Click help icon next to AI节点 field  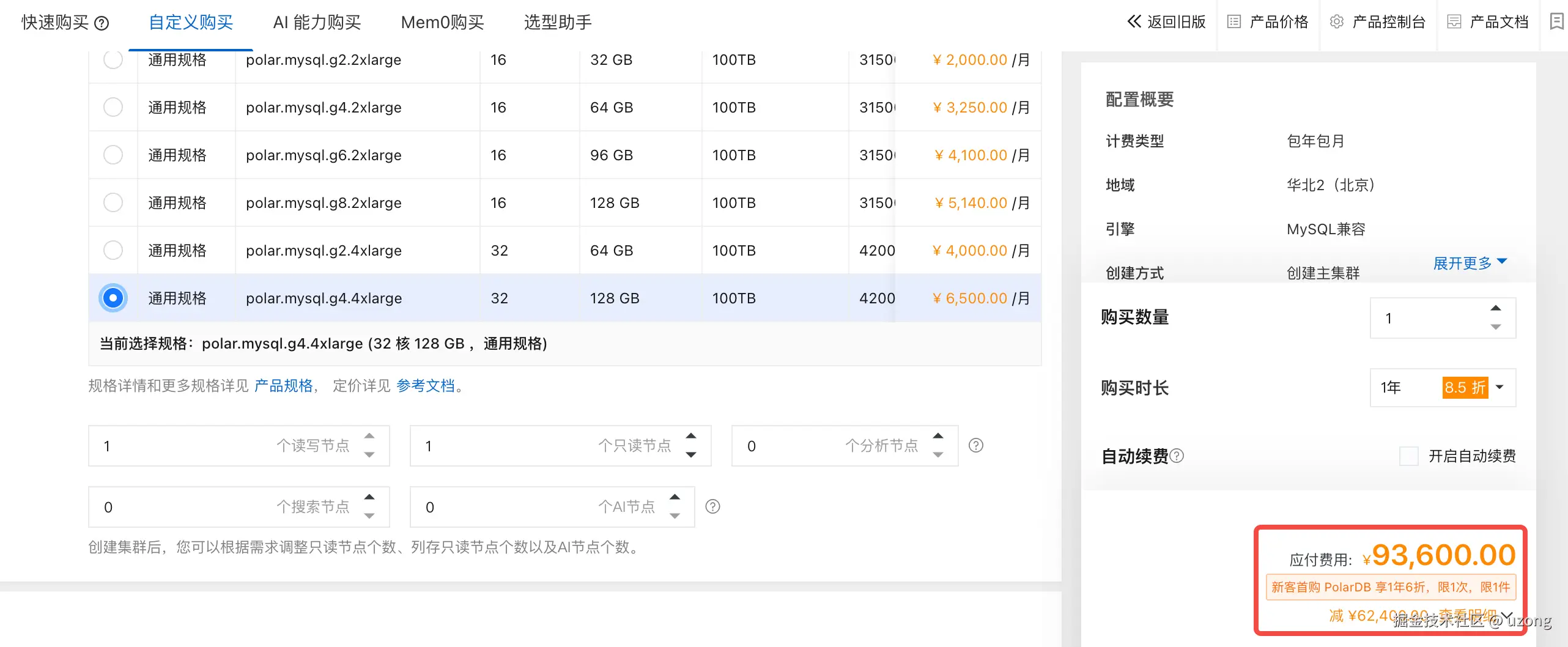(712, 506)
